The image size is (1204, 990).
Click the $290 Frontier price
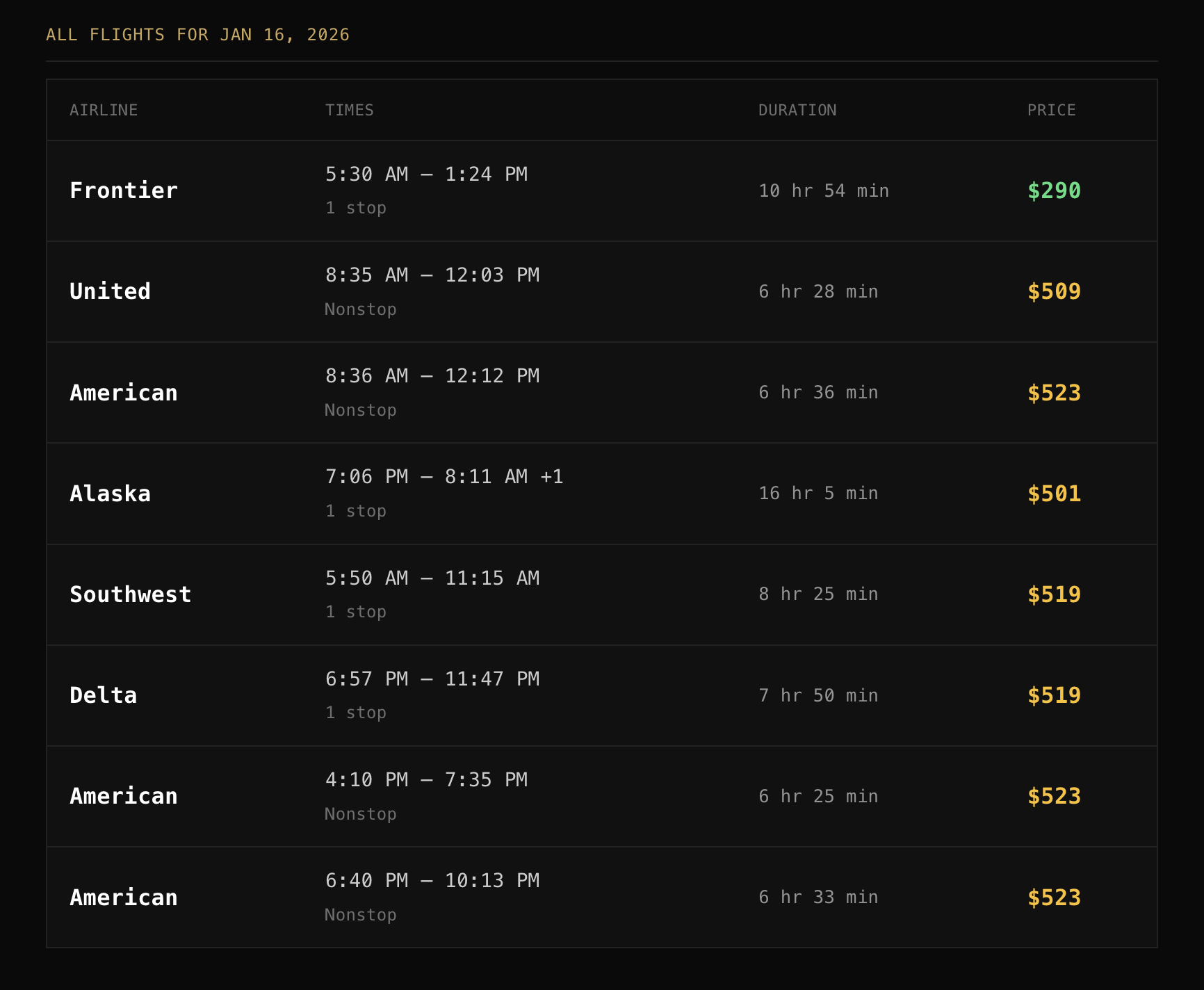(x=1054, y=190)
